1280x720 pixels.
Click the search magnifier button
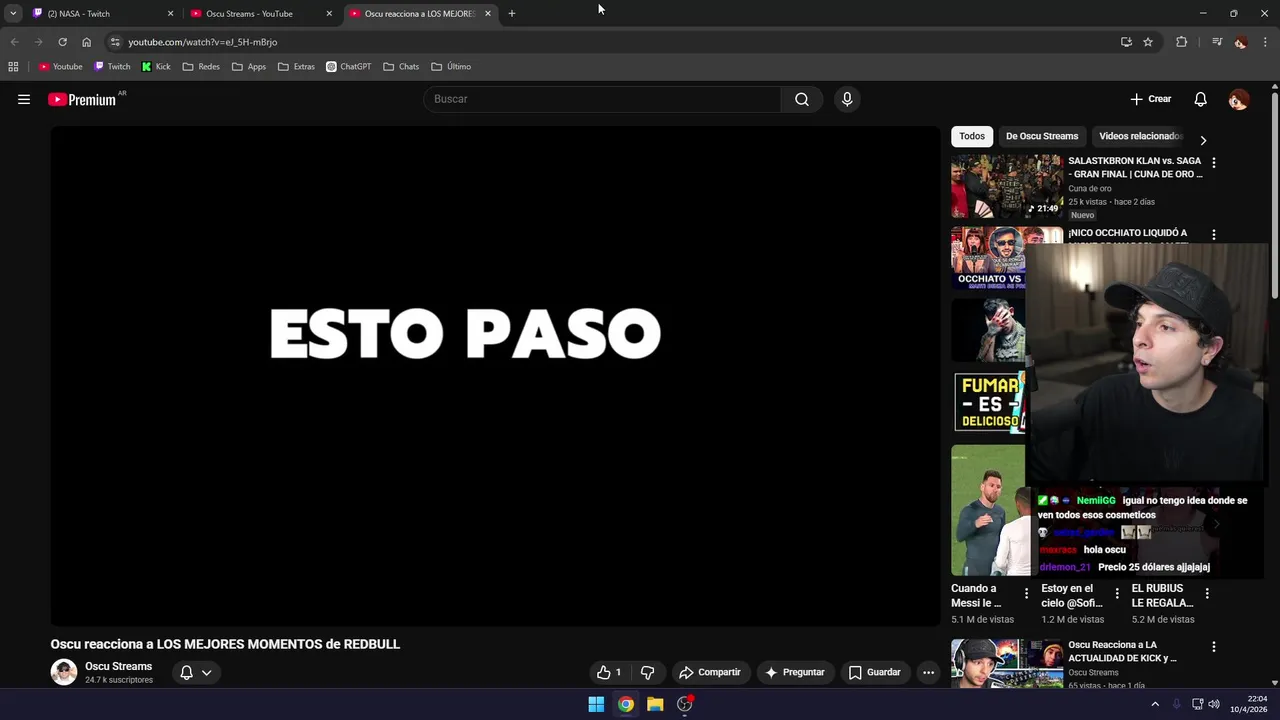tap(801, 99)
